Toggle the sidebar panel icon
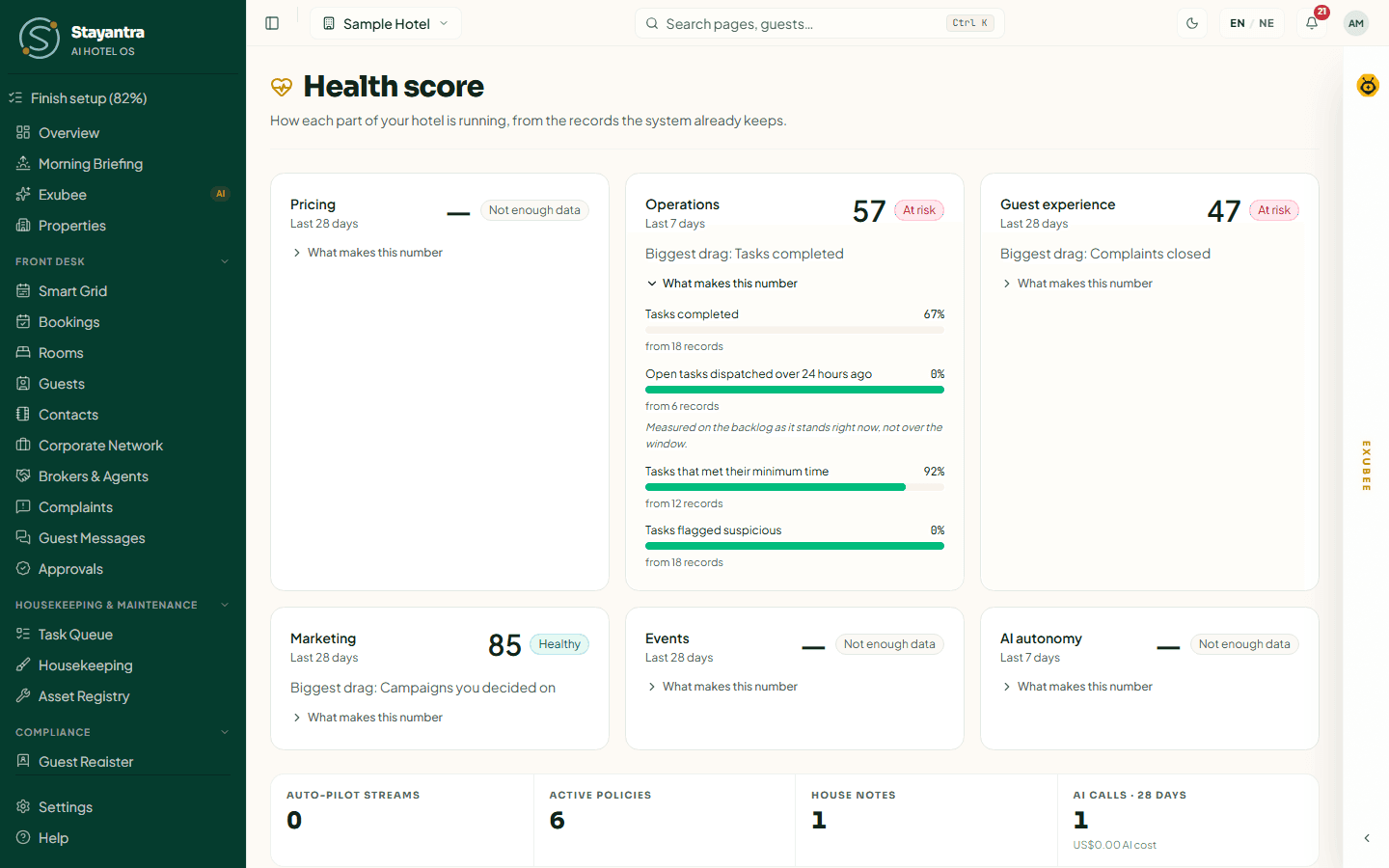1389x868 pixels. click(x=272, y=23)
